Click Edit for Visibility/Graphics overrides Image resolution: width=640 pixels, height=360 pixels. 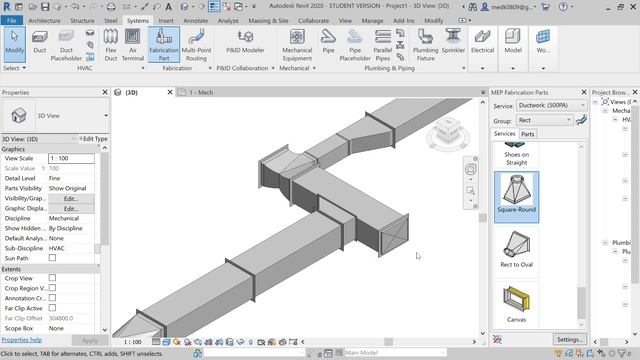click(x=71, y=198)
